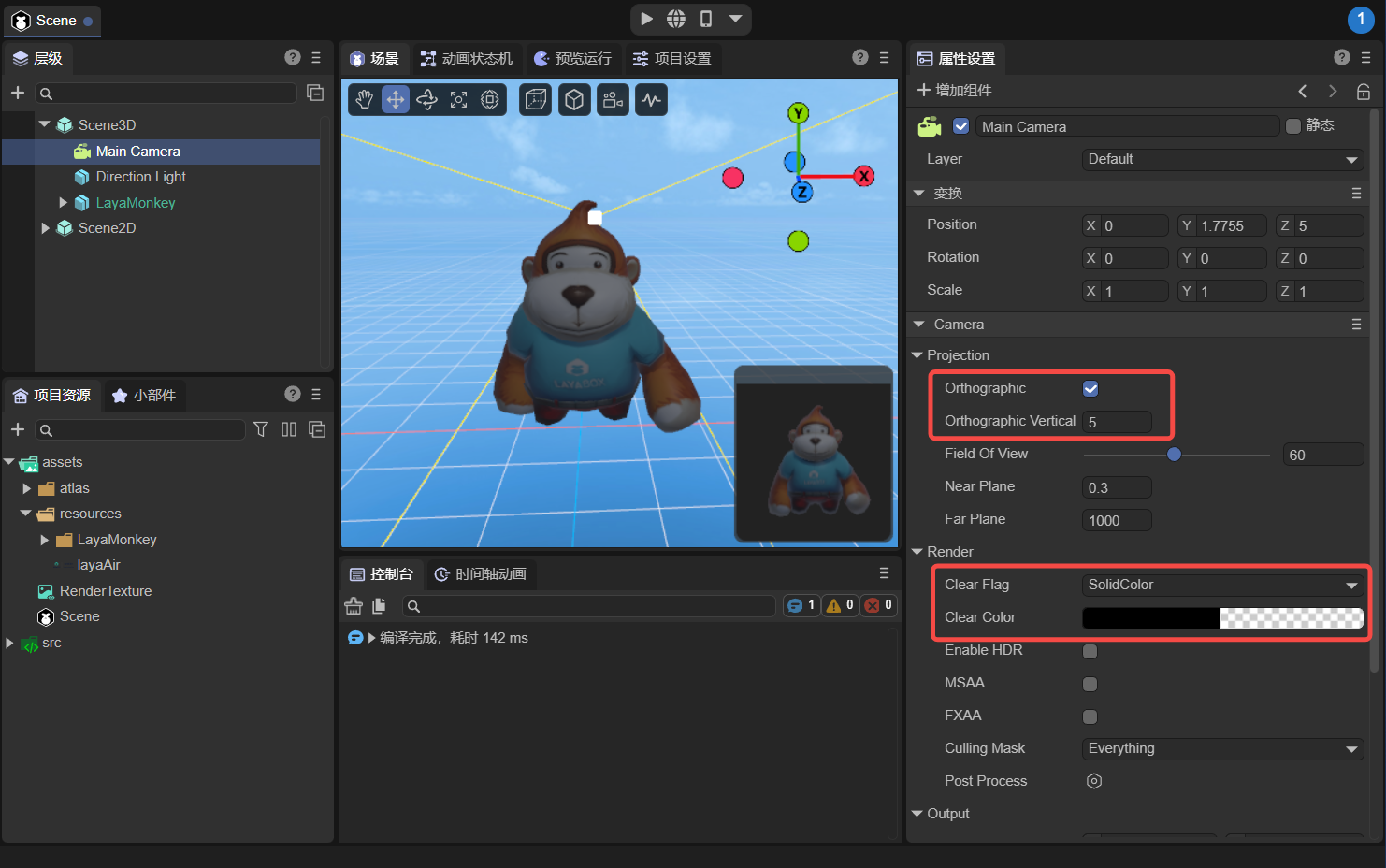Open the 项目设置 tab
Screen dimensions: 1386x868
[671, 58]
